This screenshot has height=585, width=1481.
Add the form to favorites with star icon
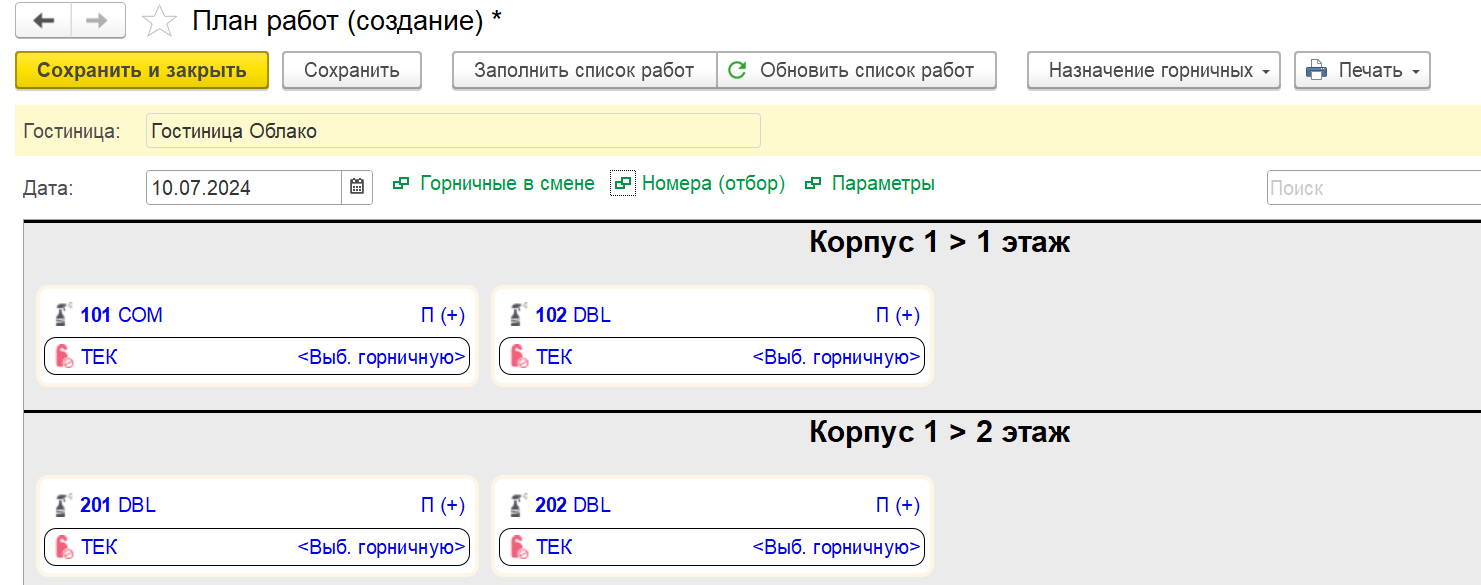(x=159, y=21)
